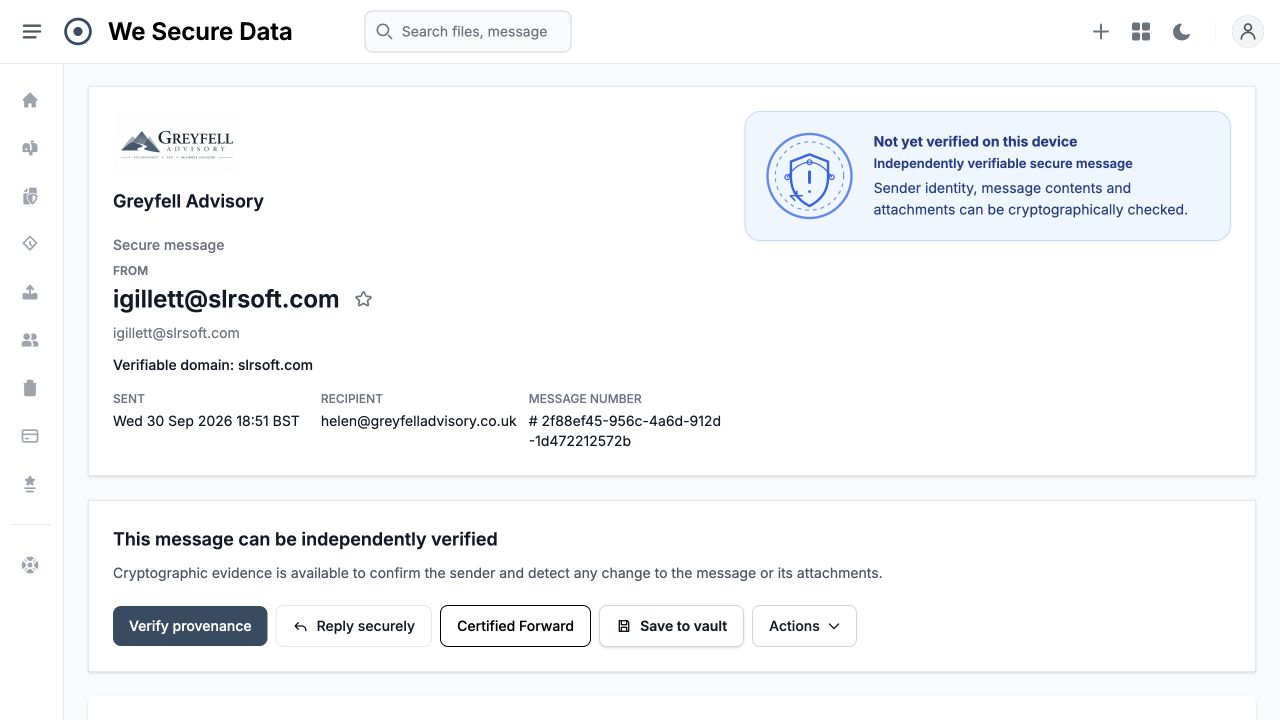Screen dimensions: 1280x720
Task: Open the clipboard sidebar icon
Action: (30, 388)
